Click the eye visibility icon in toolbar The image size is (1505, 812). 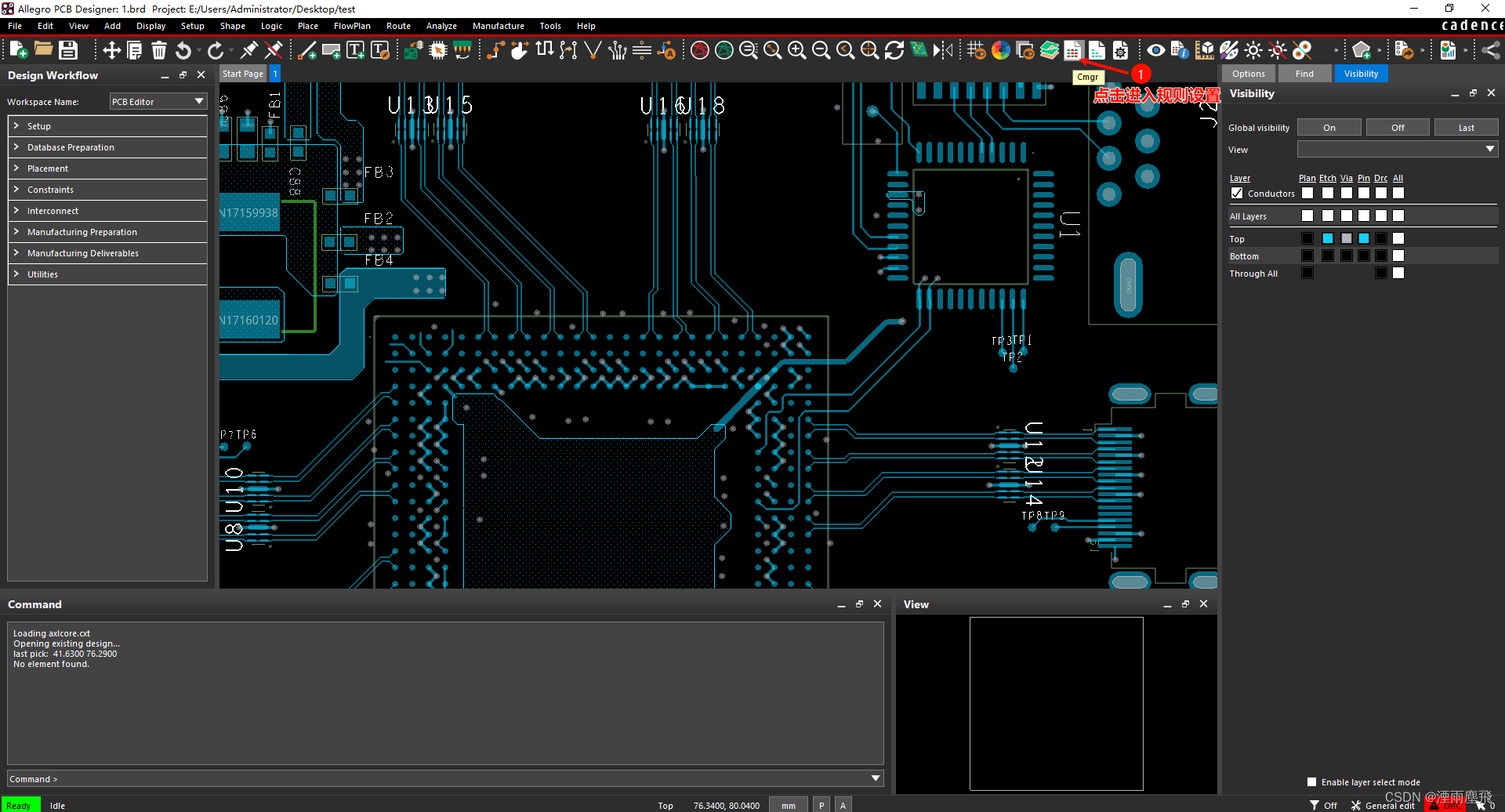click(1156, 50)
